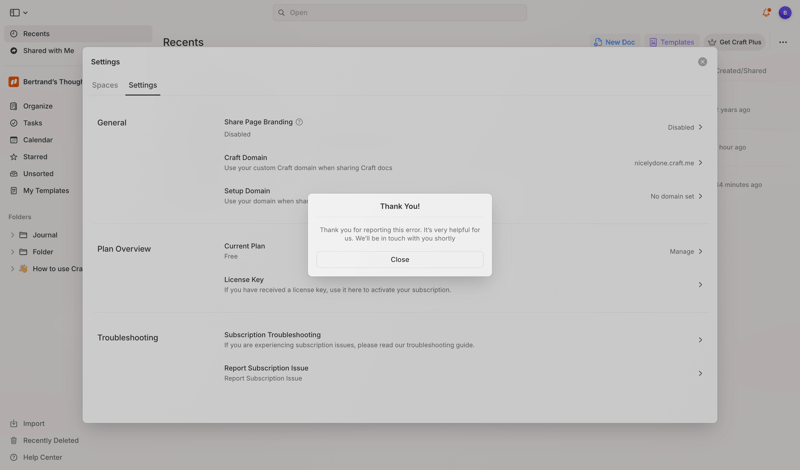This screenshot has width=800, height=470.
Task: Open Calendar from the sidebar
Action: pyautogui.click(x=38, y=140)
